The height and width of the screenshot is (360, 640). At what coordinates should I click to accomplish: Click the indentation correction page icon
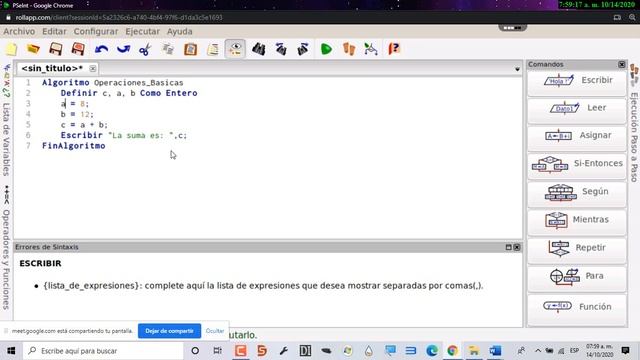click(213, 49)
